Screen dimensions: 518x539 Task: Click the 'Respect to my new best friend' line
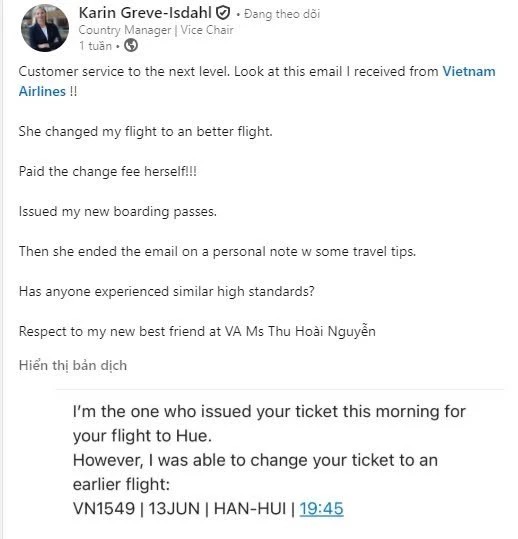click(197, 332)
